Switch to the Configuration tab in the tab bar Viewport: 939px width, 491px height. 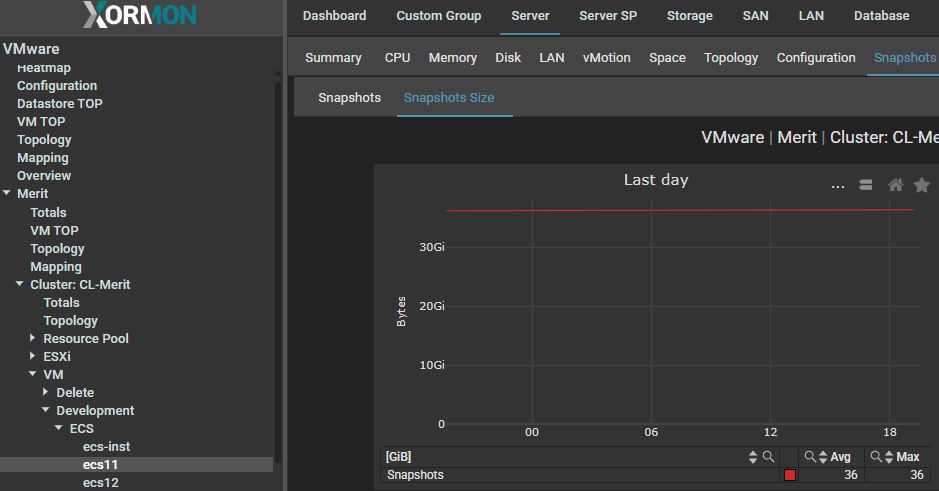click(x=816, y=57)
